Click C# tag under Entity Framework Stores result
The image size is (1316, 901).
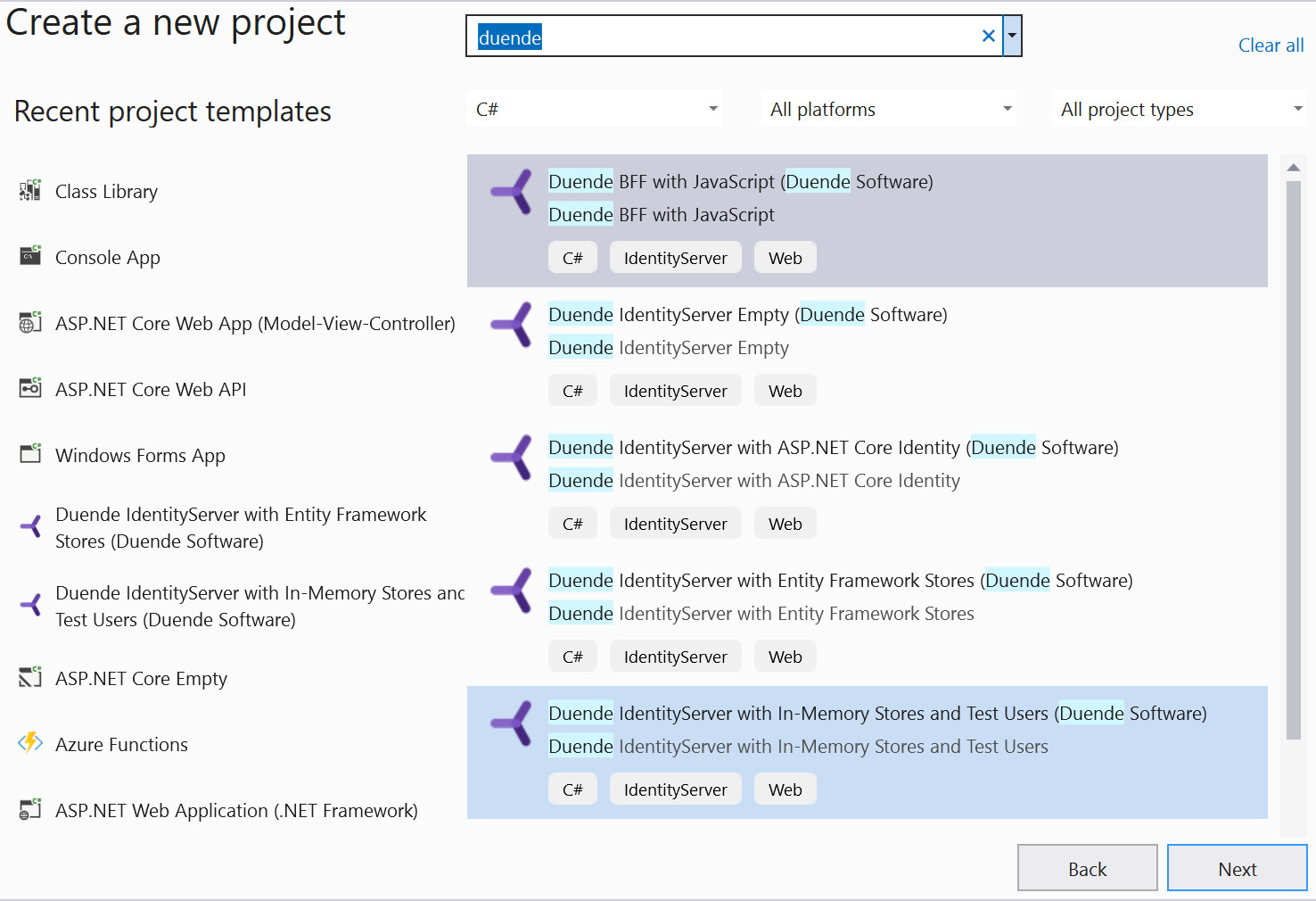[572, 657]
